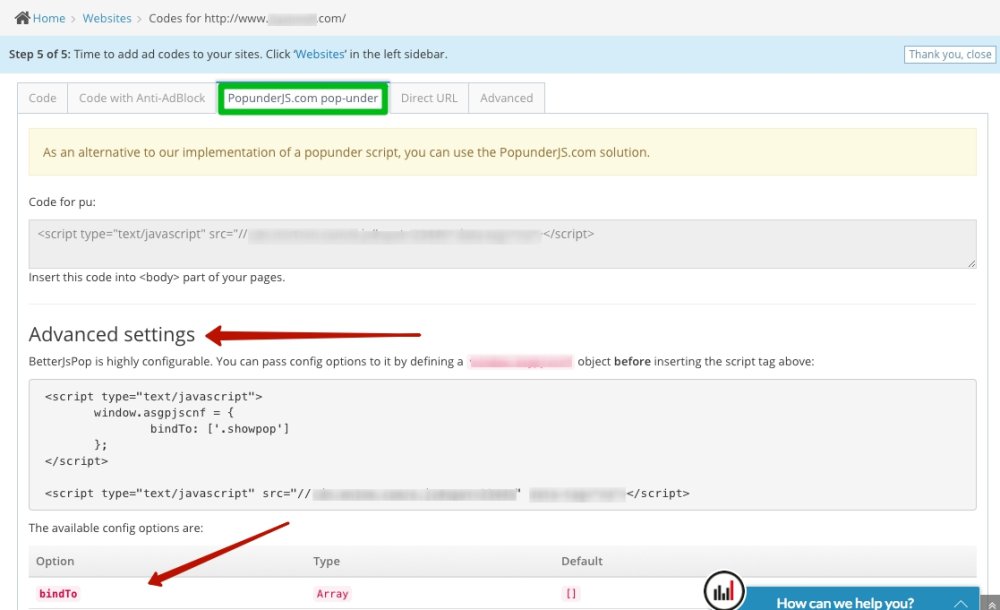The width and height of the screenshot is (1000, 610).
Task: Open the Code with Anti-AdBlock tab
Action: tap(142, 98)
